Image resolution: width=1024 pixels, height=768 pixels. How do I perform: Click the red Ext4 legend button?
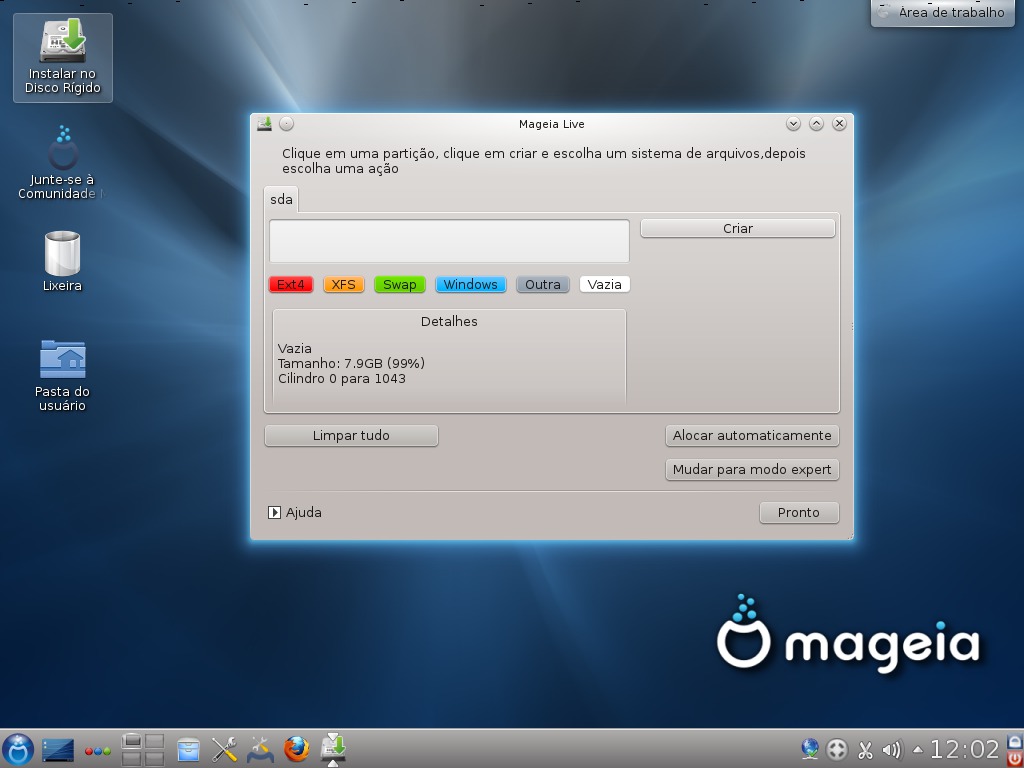coord(291,285)
